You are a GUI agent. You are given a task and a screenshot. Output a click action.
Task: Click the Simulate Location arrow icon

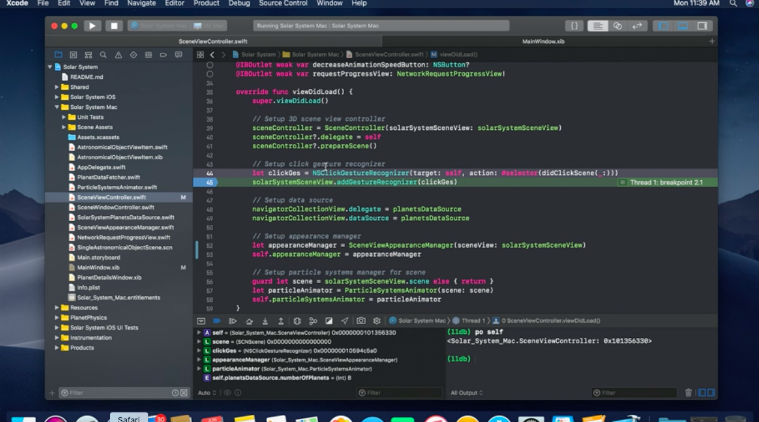(344, 321)
